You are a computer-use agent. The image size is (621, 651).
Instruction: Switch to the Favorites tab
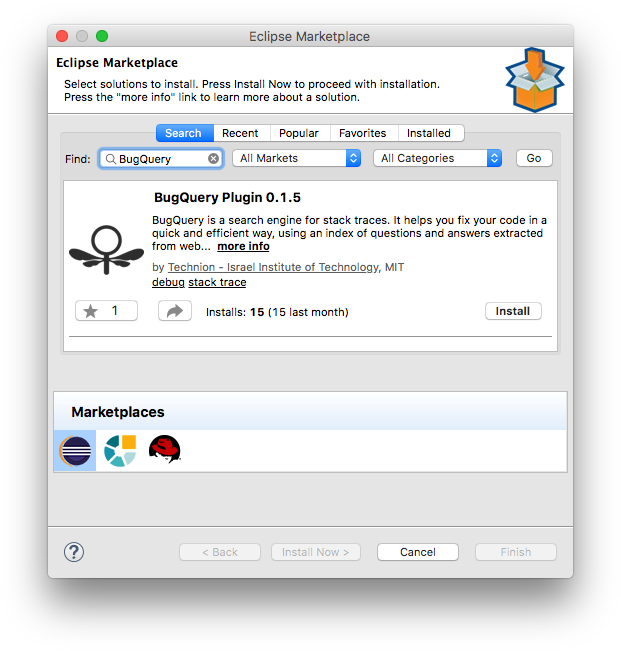(x=362, y=133)
